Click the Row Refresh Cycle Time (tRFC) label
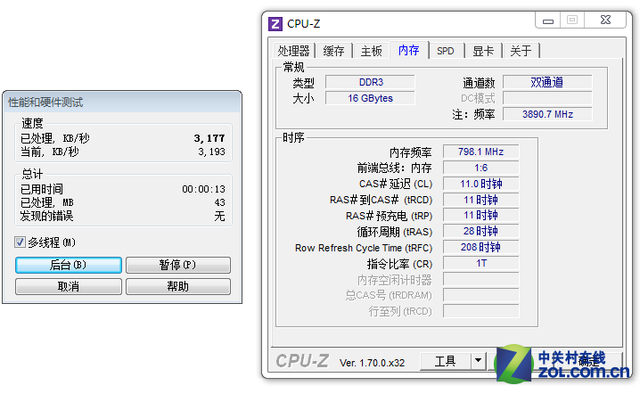This screenshot has height=394, width=640. pyautogui.click(x=364, y=248)
